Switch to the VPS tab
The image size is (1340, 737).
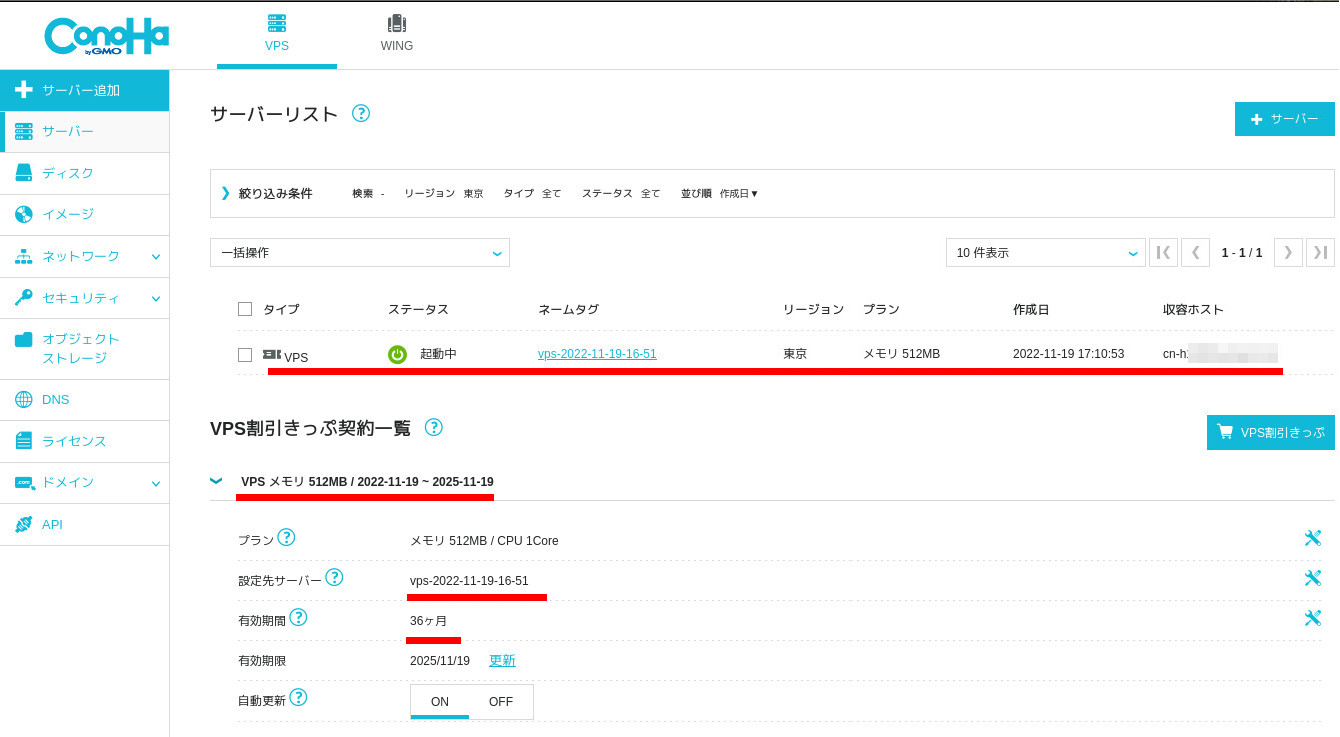tap(277, 34)
